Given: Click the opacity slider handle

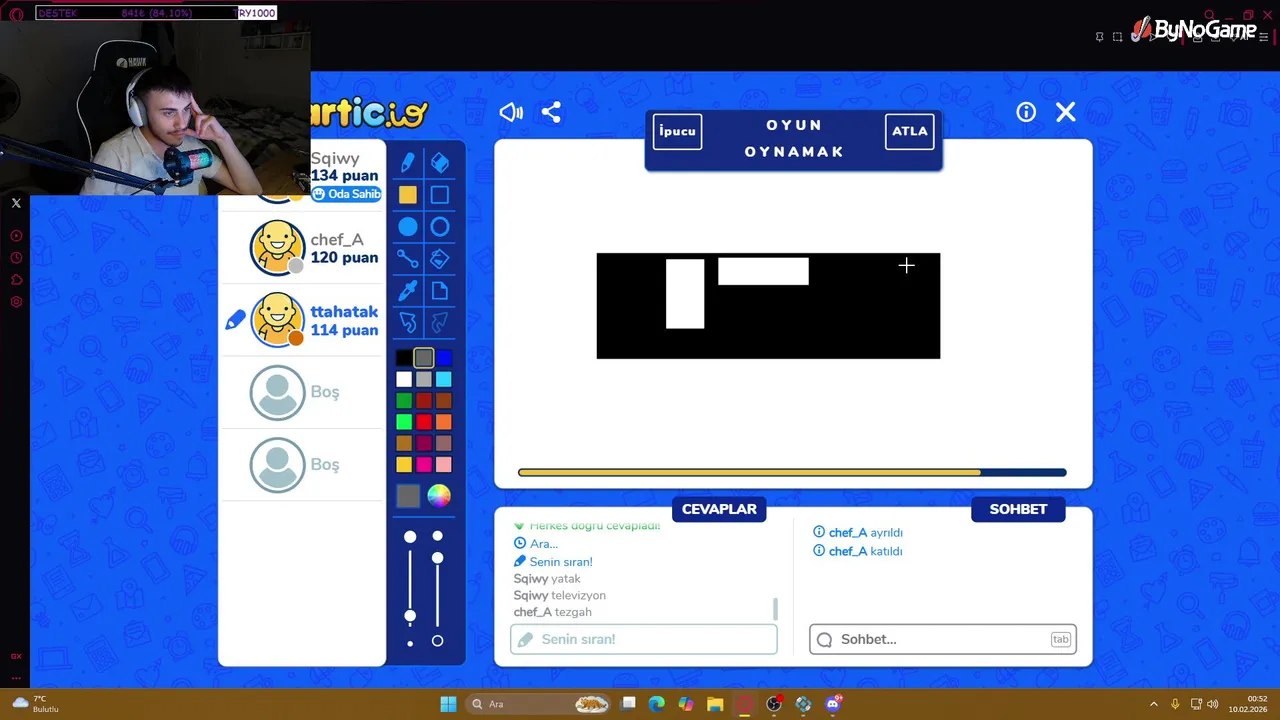Looking at the screenshot, I should 437,558.
